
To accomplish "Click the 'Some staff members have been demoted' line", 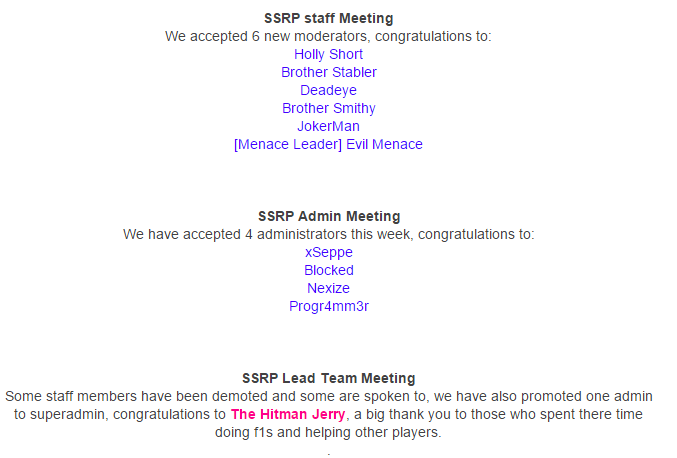I will click(329, 396).
